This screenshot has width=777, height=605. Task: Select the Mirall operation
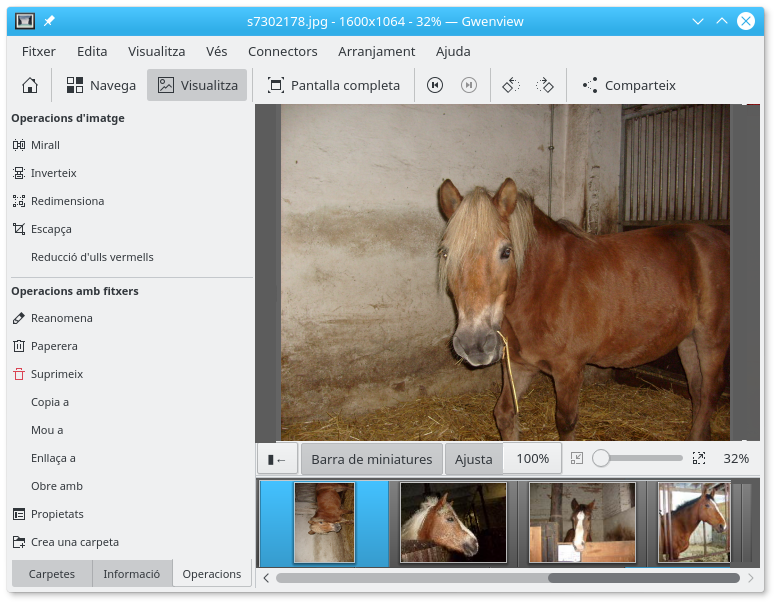(45, 145)
